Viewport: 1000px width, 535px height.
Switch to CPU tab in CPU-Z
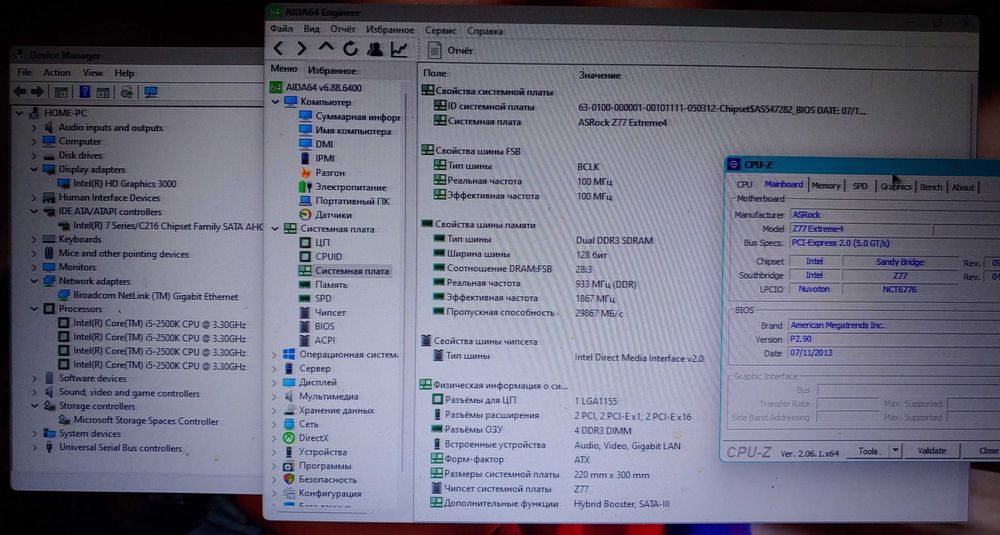(x=744, y=185)
